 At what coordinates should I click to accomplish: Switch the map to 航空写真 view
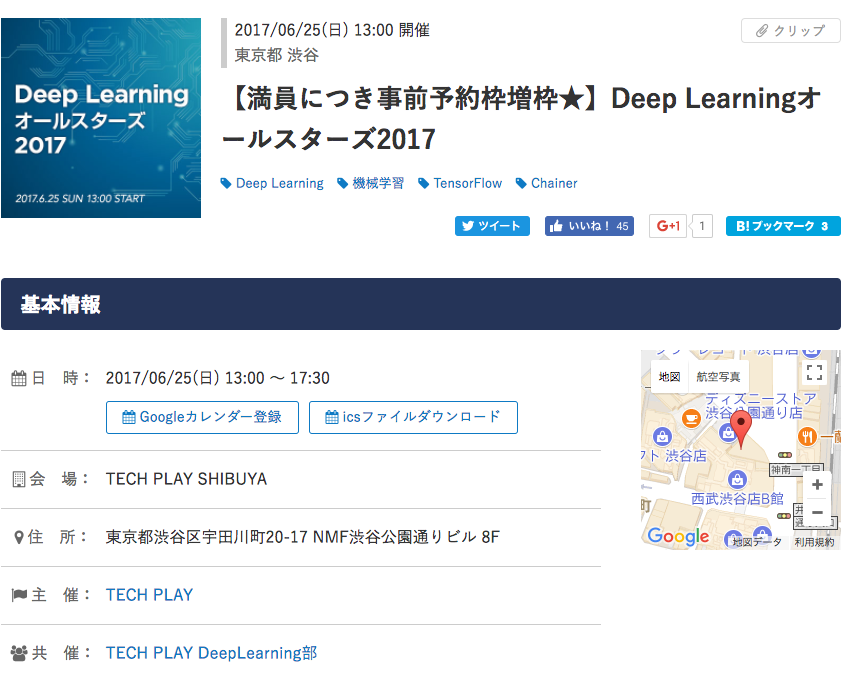click(718, 377)
